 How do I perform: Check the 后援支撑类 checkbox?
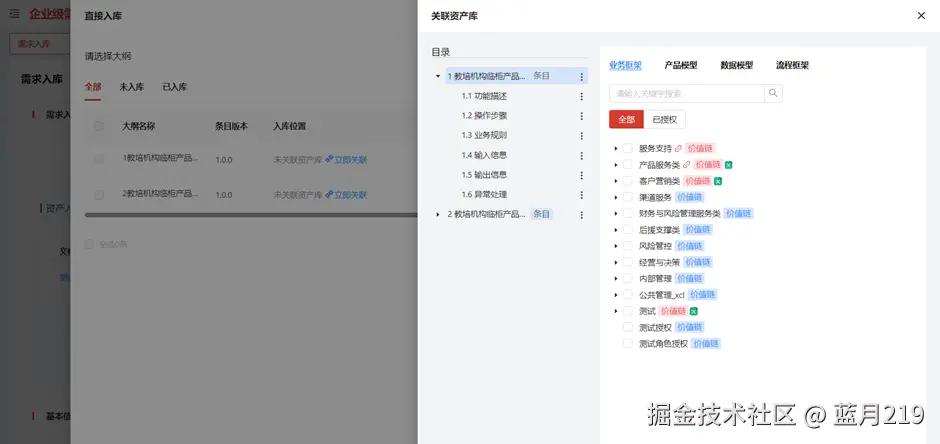[628, 229]
